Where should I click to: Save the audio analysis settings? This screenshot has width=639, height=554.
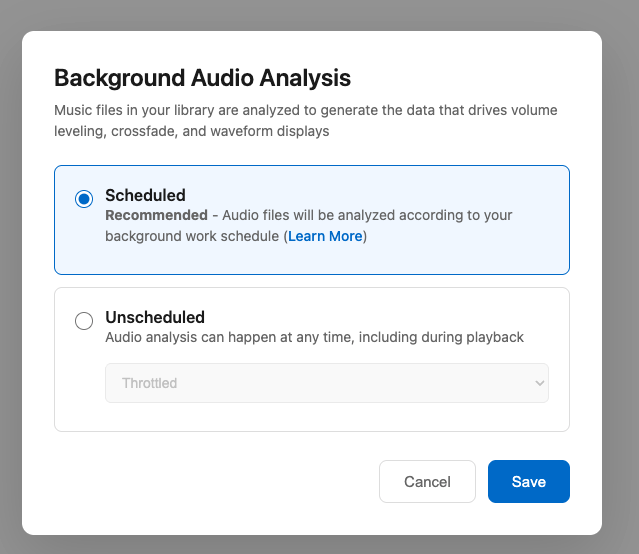point(528,481)
